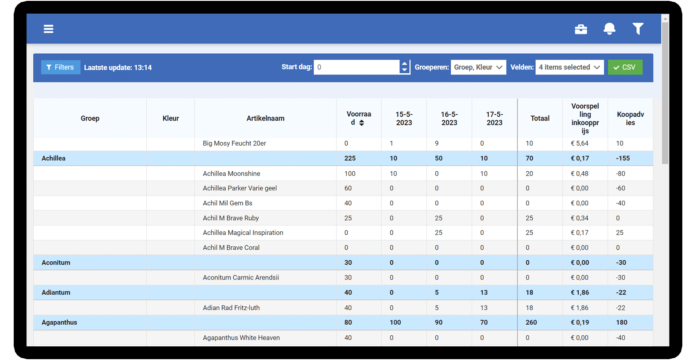Collapse the Agapanthus group row
696x360 pixels.
[343, 323]
